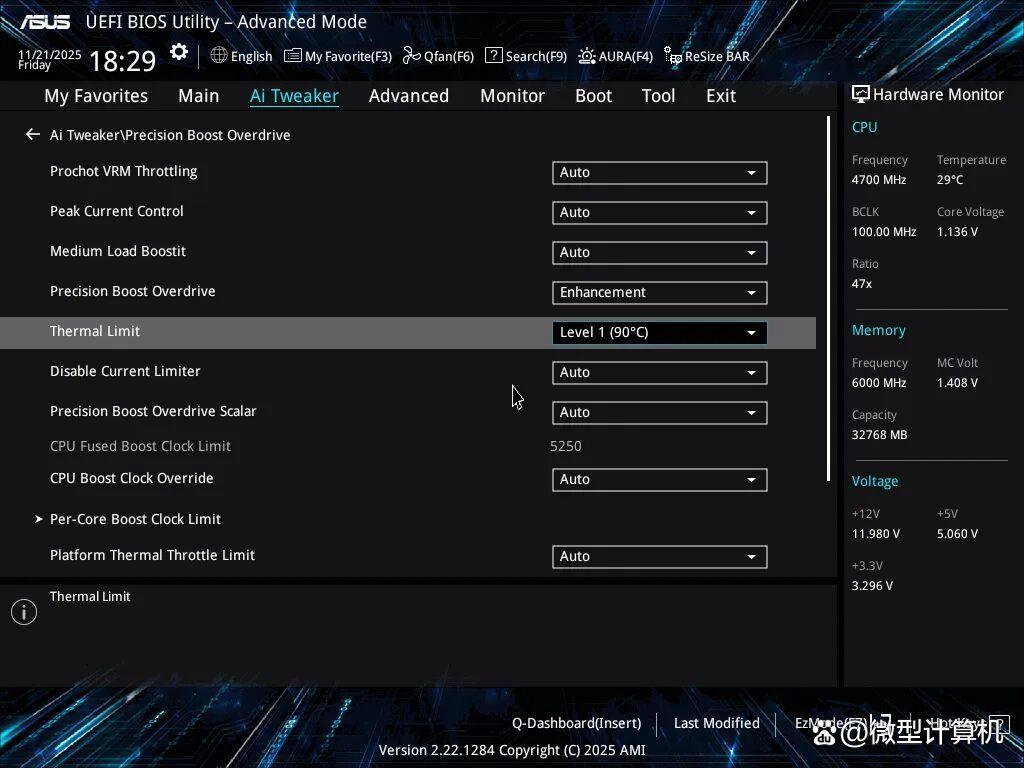The width and height of the screenshot is (1024, 768).
Task: Go to the Boot tab
Action: tap(593, 96)
